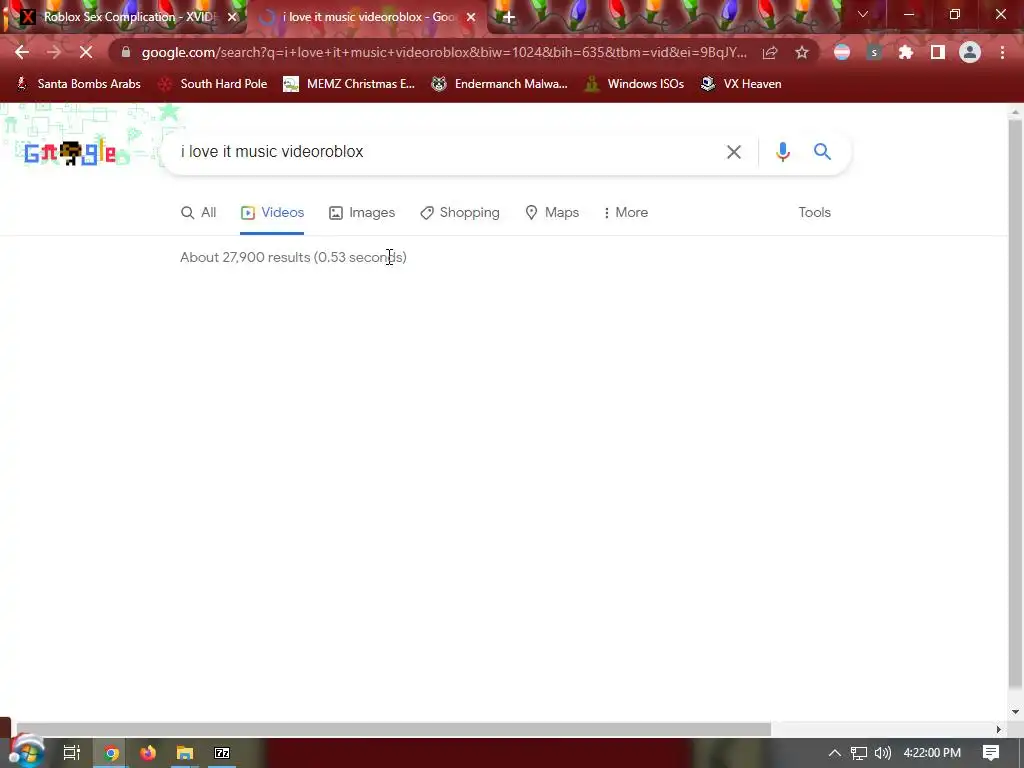View site security lock icon
The image size is (1024, 768).
(126, 52)
